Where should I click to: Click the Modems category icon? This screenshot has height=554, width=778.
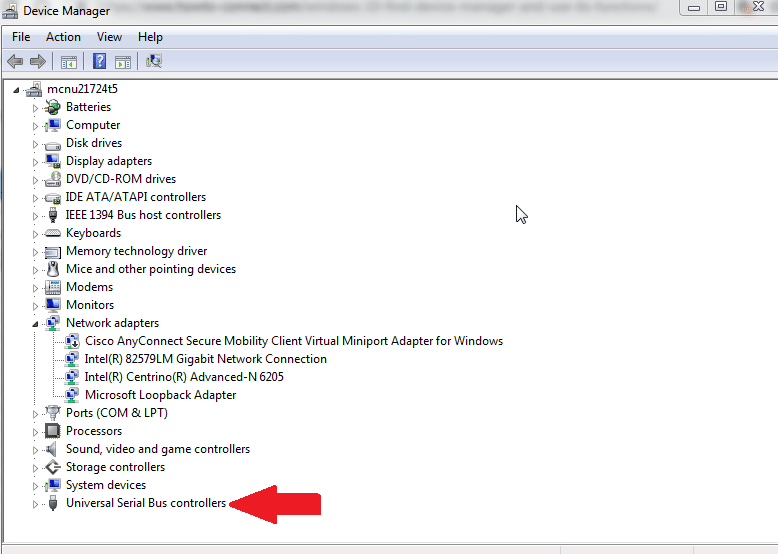[x=52, y=287]
